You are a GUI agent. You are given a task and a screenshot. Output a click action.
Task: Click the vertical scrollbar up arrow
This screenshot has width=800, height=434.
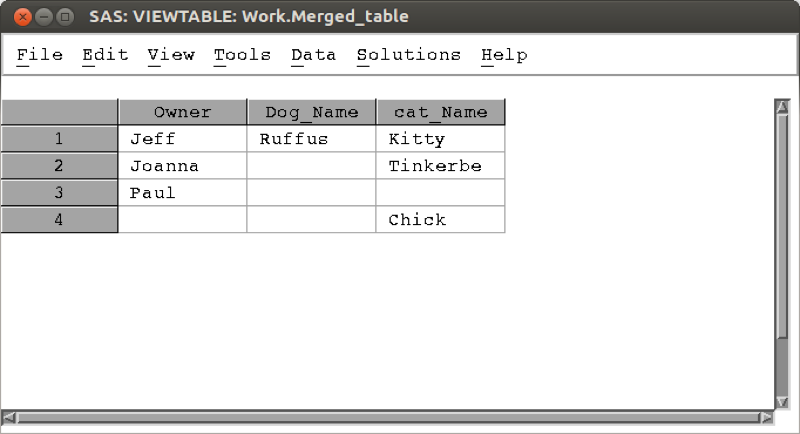[x=782, y=106]
